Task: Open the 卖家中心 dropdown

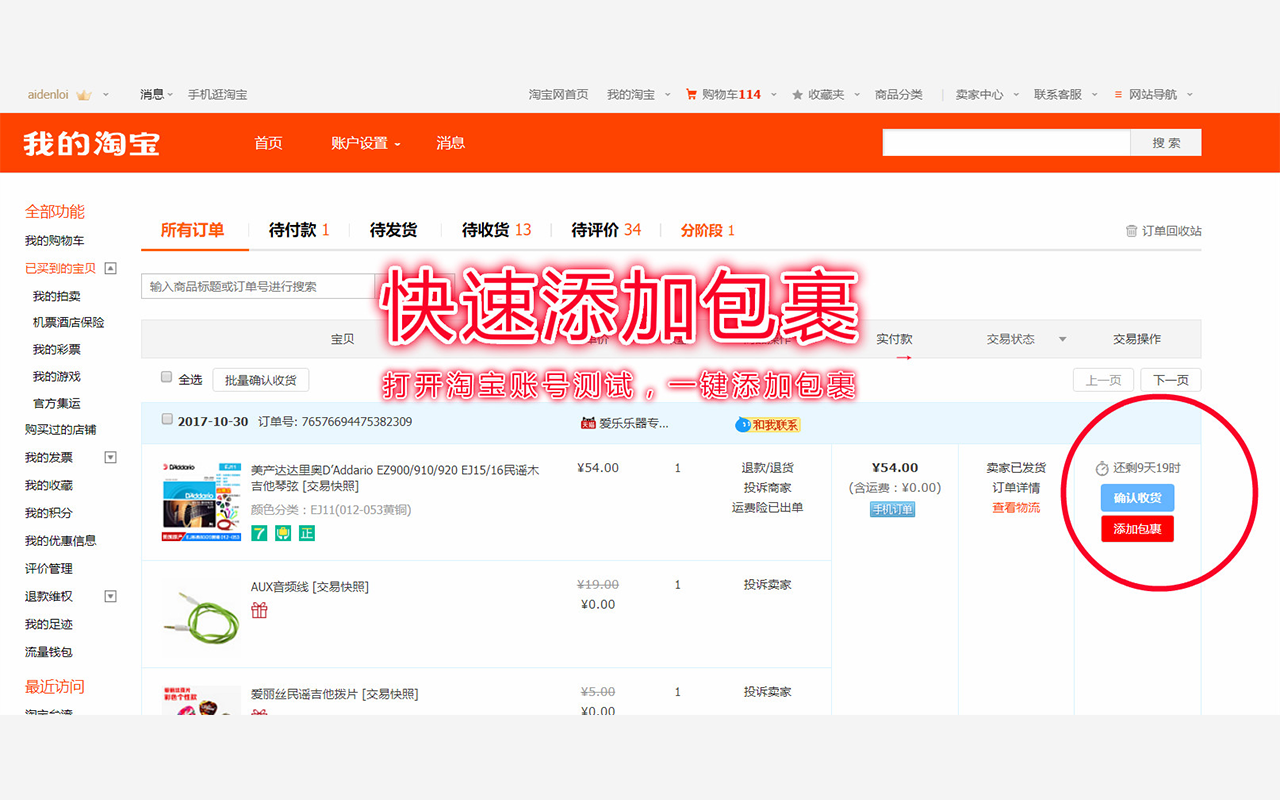Action: coord(986,95)
